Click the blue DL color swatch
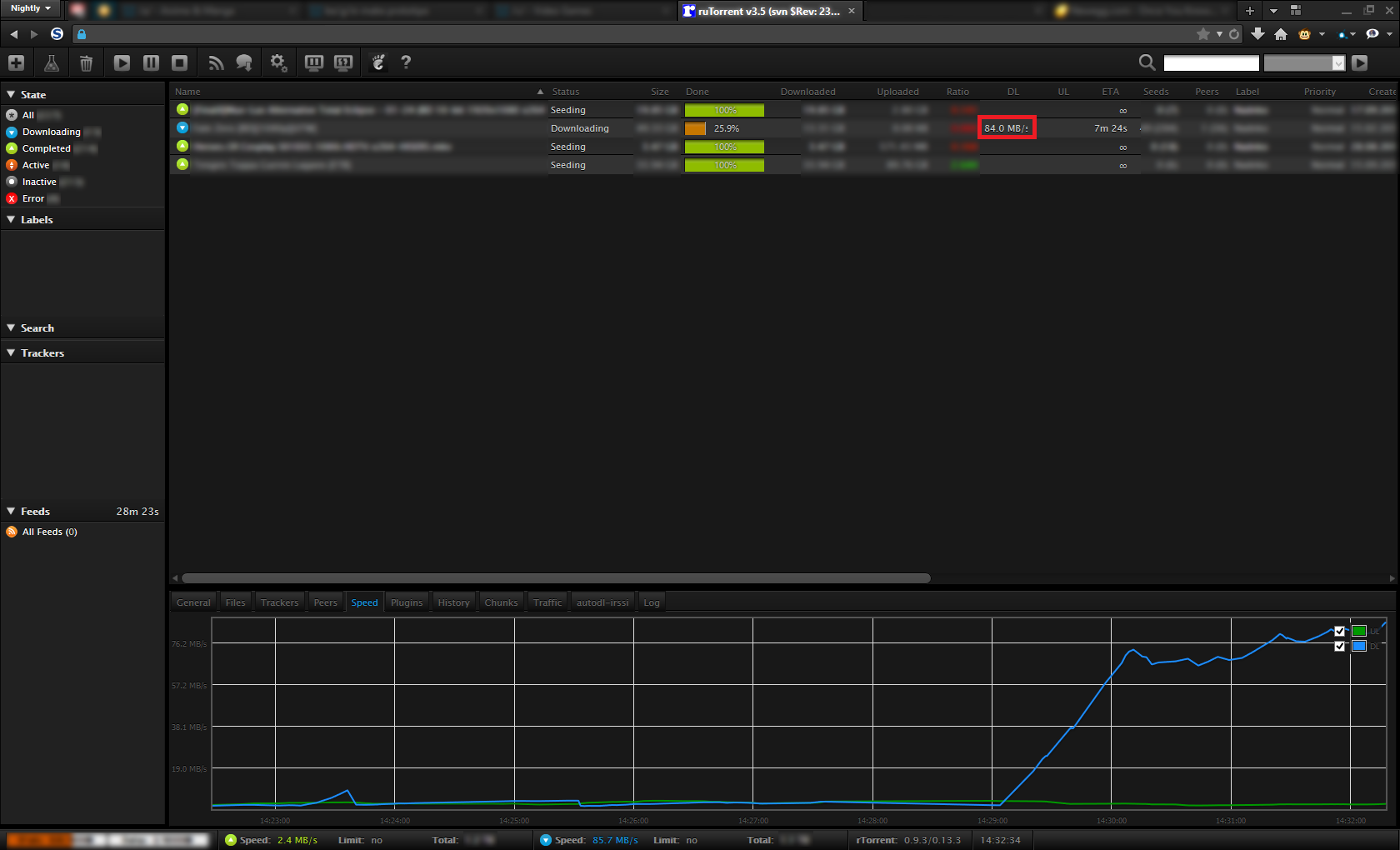 tap(1359, 646)
